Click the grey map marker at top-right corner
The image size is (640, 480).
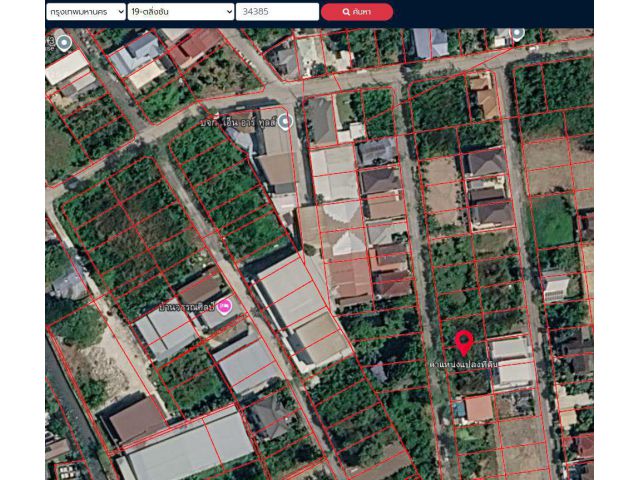(518, 33)
